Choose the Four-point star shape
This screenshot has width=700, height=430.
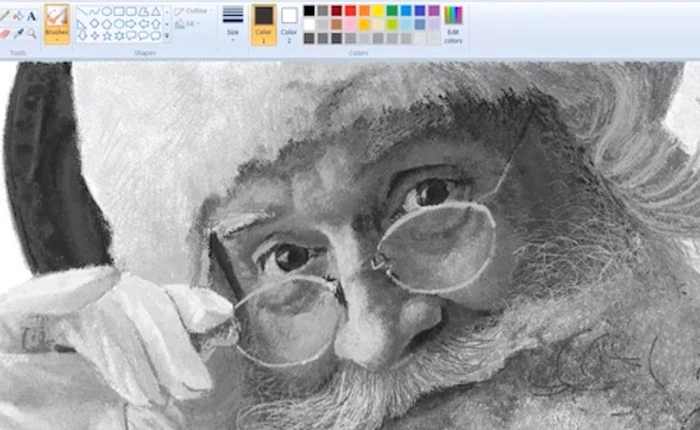click(95, 36)
